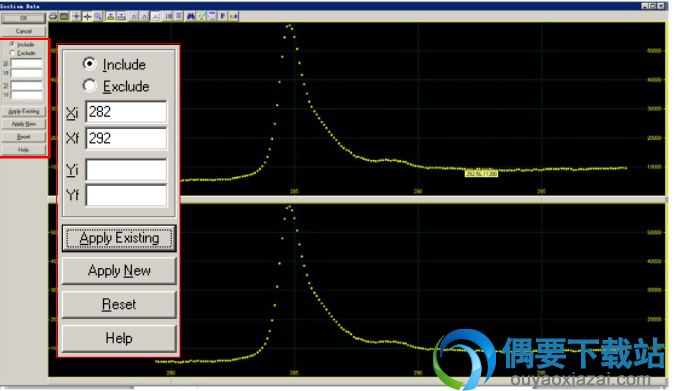Screen dimensions: 676x391
Task: Click the printer icon in the toolbar
Action: coord(53,16)
